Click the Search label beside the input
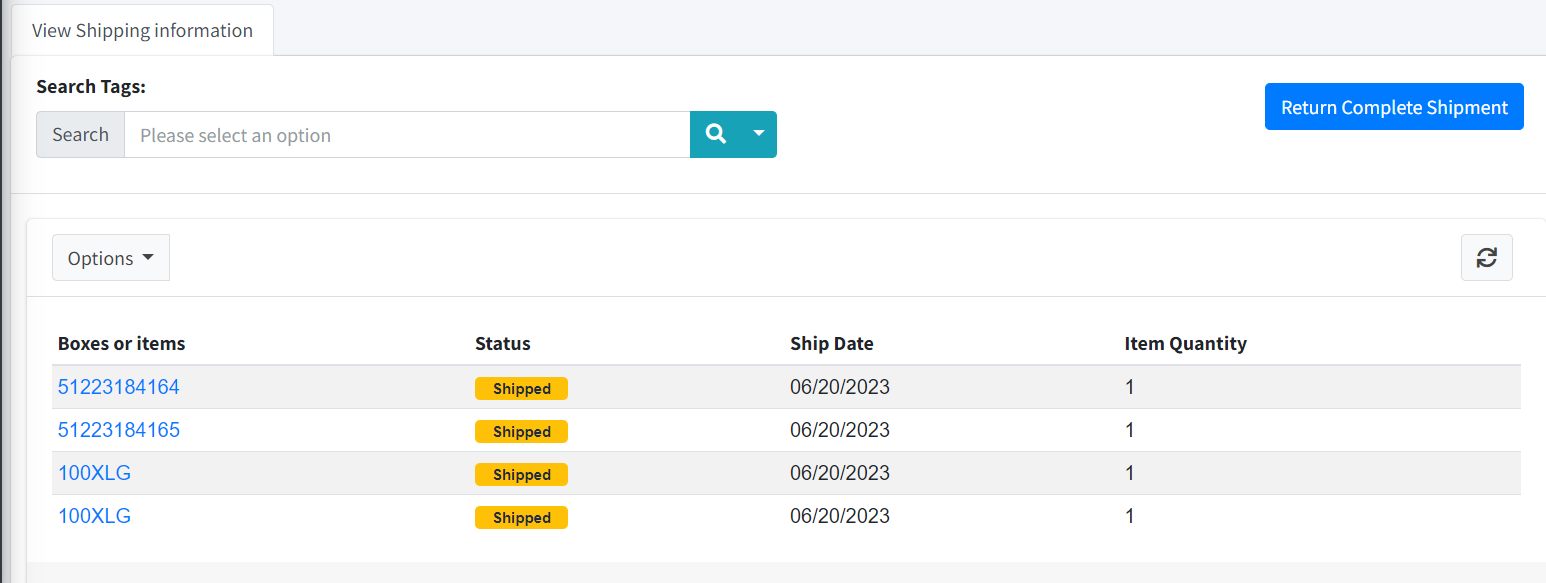Viewport: 1546px width, 583px height. click(80, 135)
